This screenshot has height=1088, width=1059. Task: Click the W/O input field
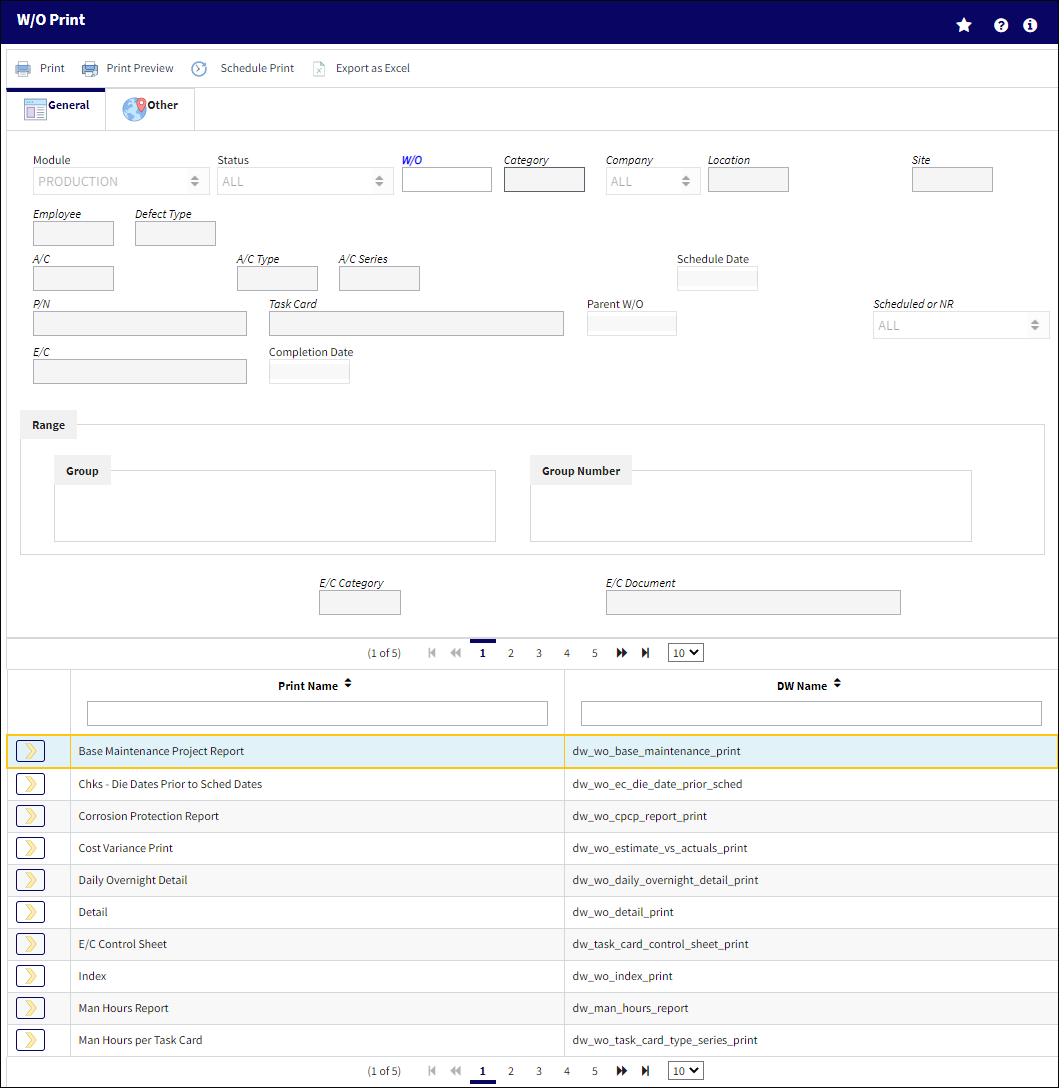pyautogui.click(x=447, y=180)
